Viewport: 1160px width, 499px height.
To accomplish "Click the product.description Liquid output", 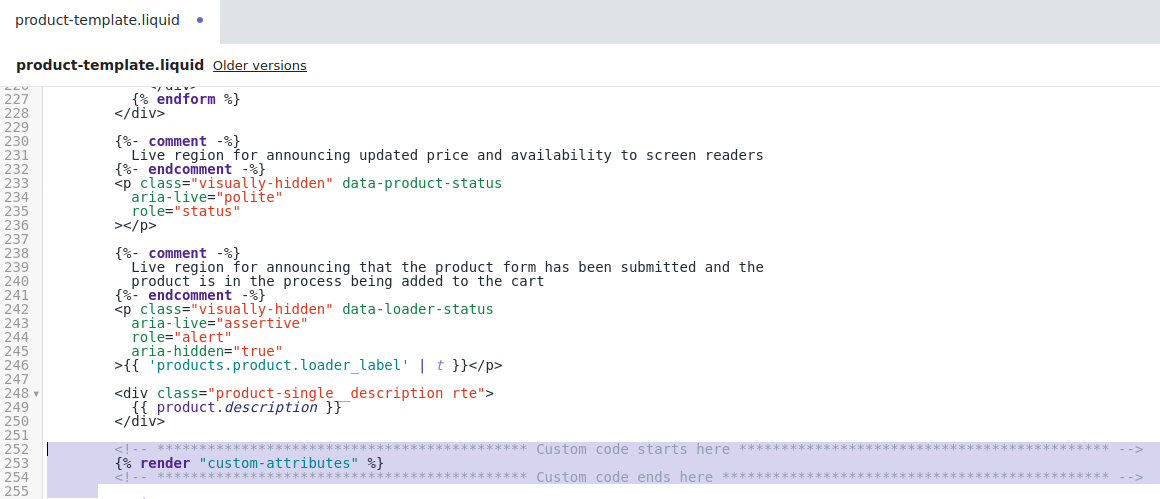I will pos(237,407).
